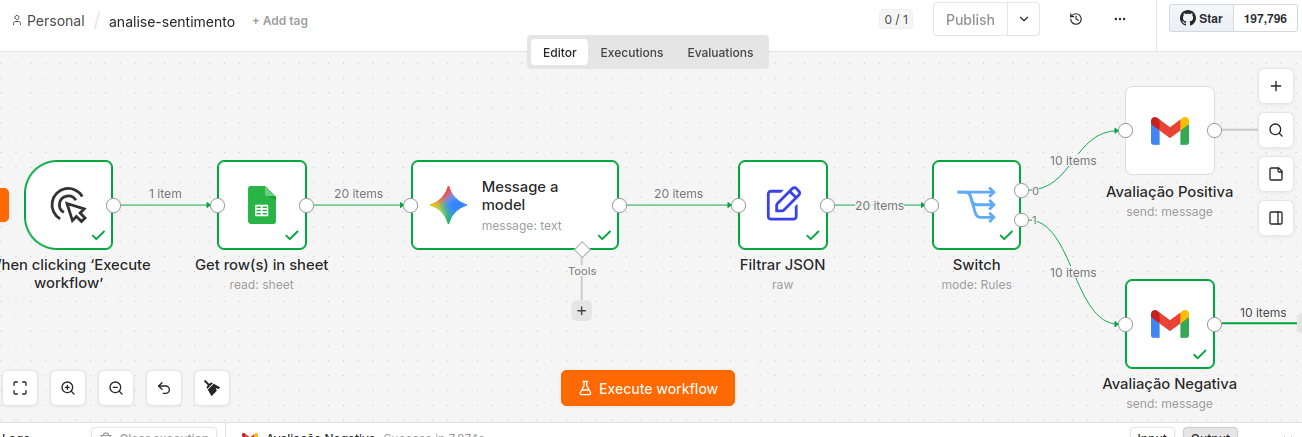The height and width of the screenshot is (437, 1302).
Task: Click the Execute workflow button
Action: tap(648, 389)
